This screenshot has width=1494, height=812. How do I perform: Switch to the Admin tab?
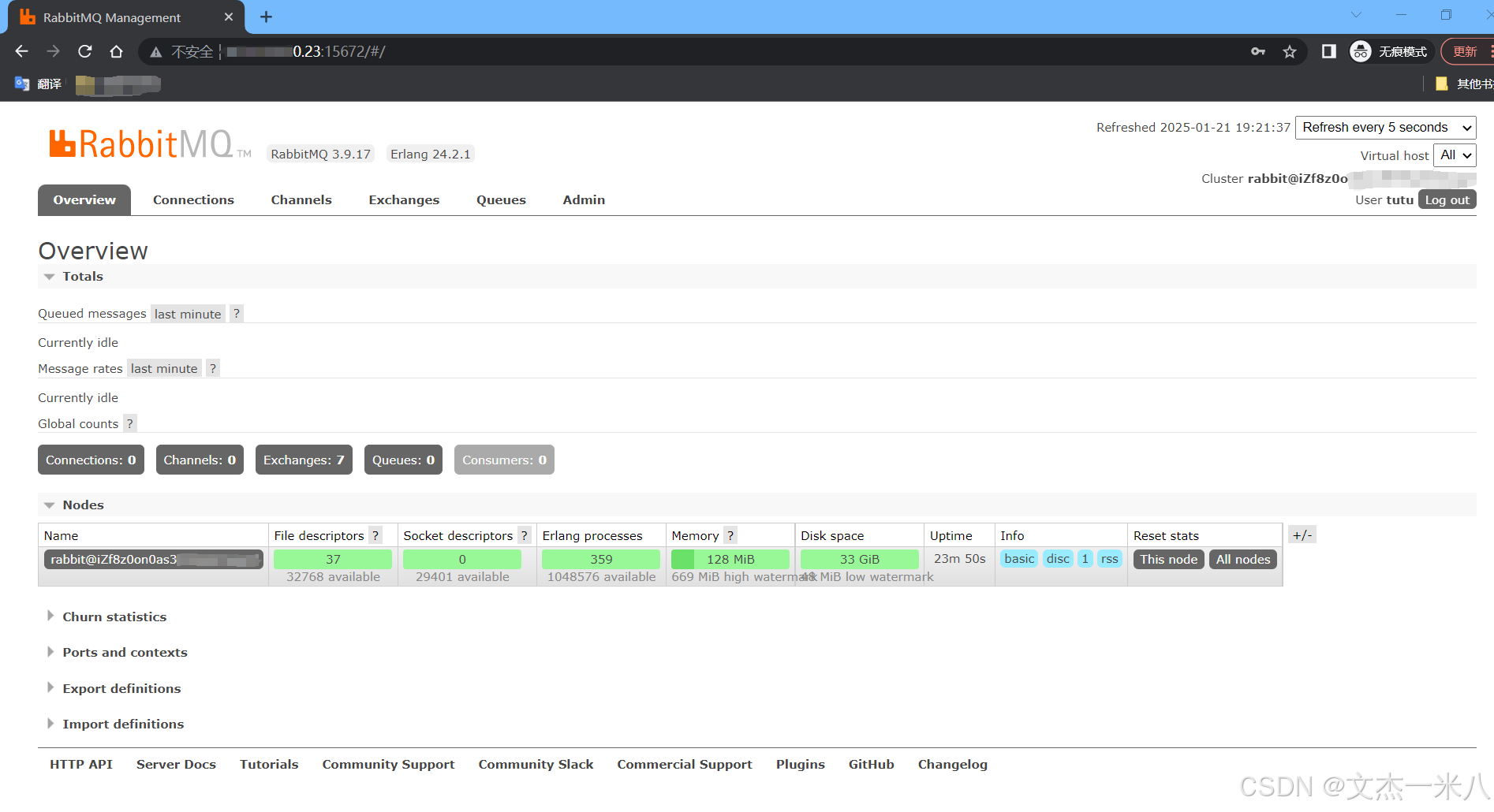pyautogui.click(x=584, y=199)
